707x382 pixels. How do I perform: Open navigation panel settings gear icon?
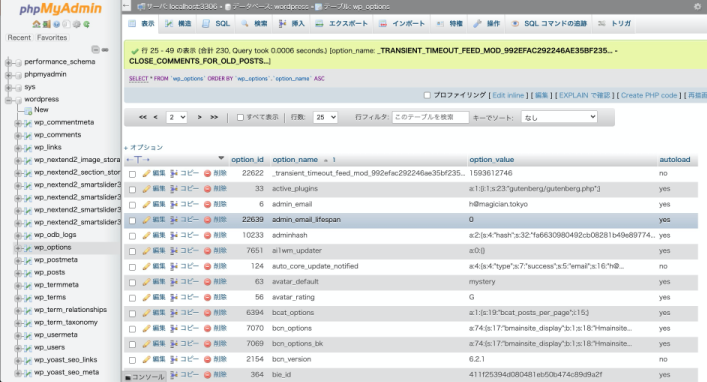(76, 24)
